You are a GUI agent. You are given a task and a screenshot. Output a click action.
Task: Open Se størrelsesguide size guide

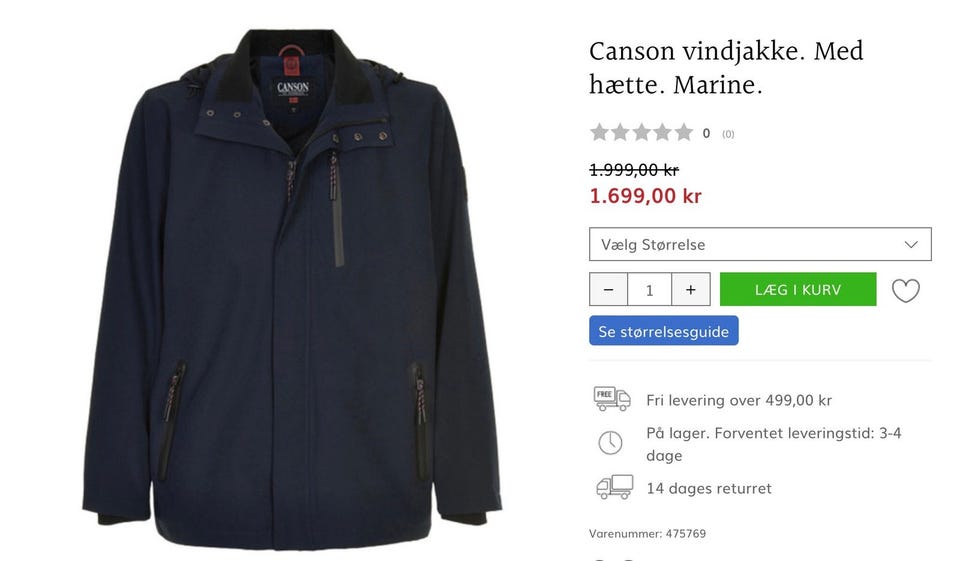[664, 331]
